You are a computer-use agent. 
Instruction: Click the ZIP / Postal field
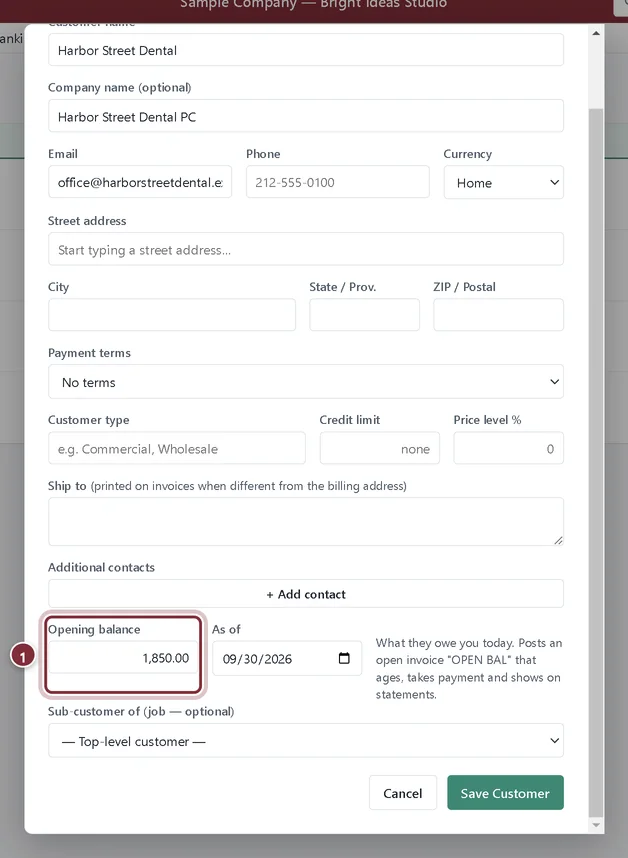tap(498, 315)
